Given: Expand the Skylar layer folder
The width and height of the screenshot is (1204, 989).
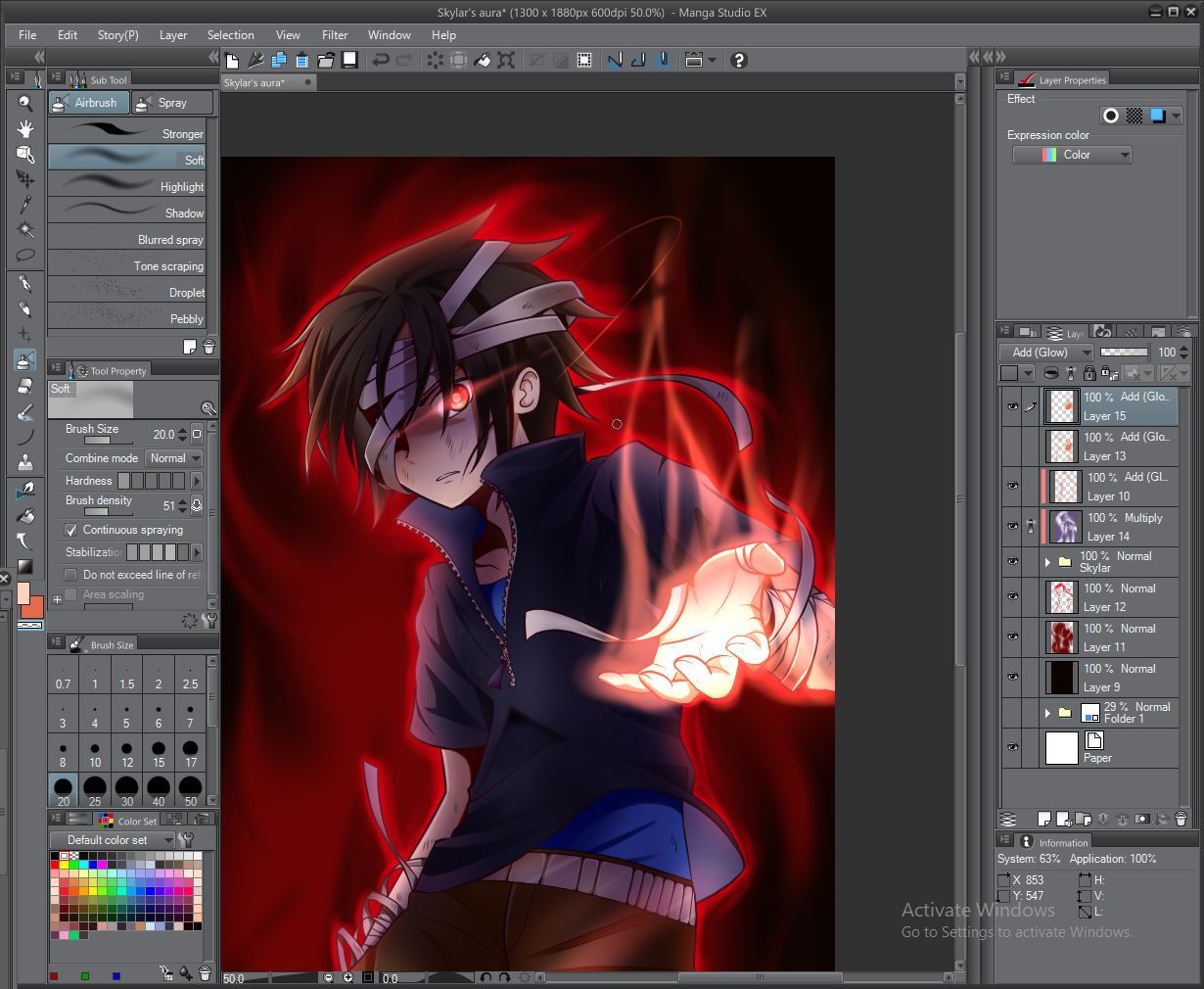Looking at the screenshot, I should click(x=1047, y=562).
